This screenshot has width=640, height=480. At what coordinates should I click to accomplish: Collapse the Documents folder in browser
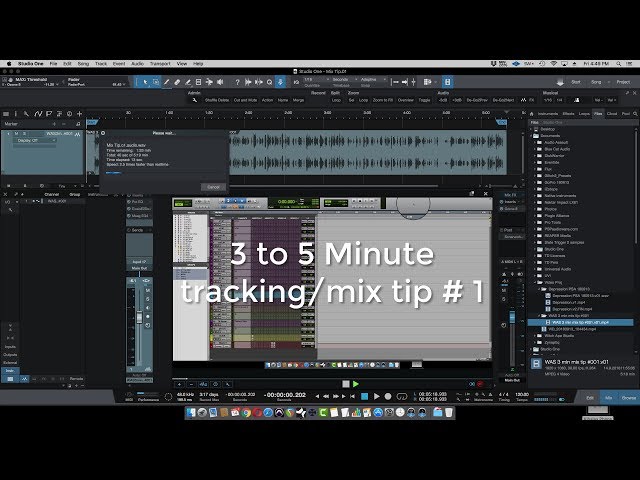(x=531, y=136)
